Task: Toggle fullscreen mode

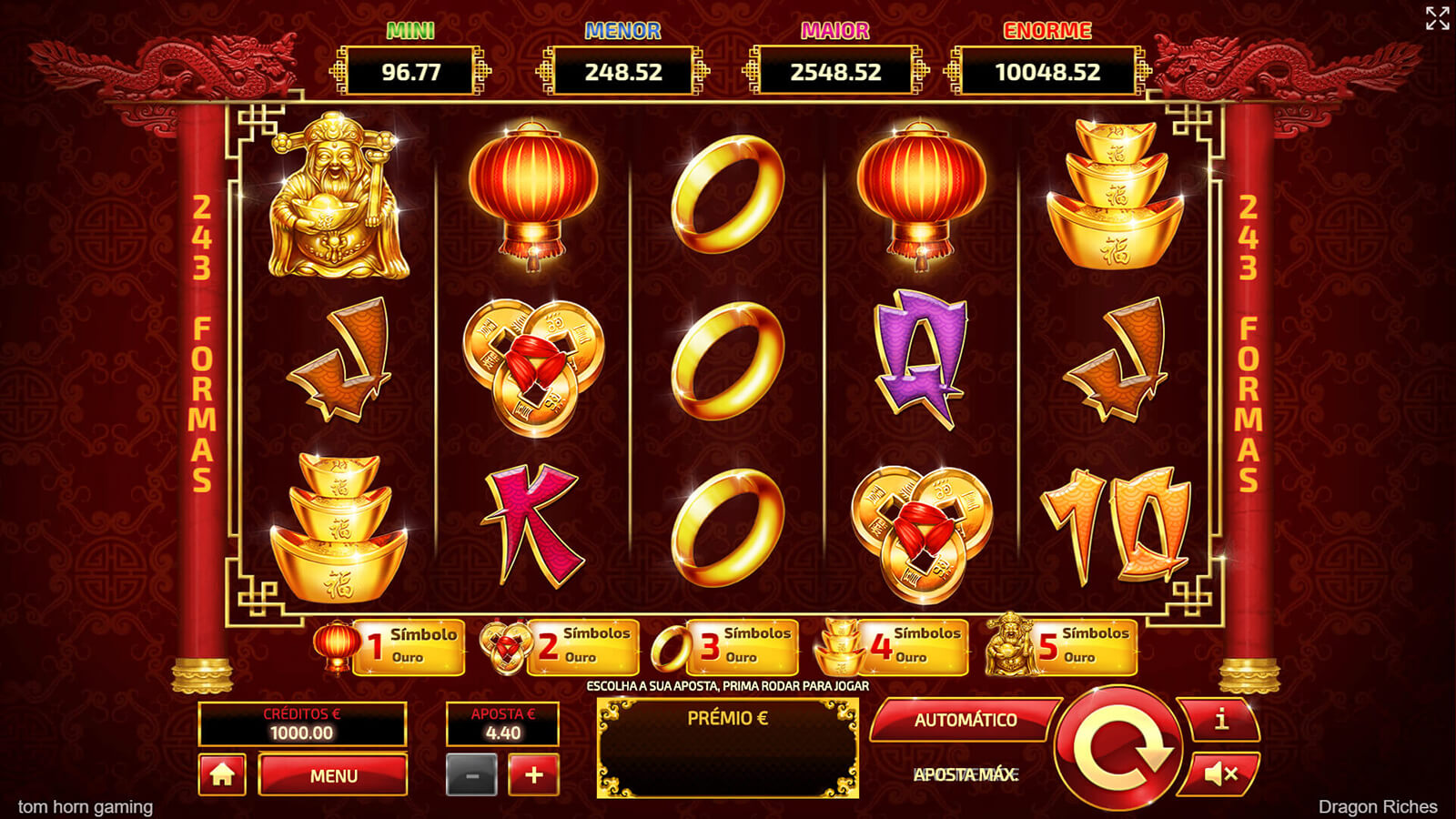Action: click(1437, 18)
